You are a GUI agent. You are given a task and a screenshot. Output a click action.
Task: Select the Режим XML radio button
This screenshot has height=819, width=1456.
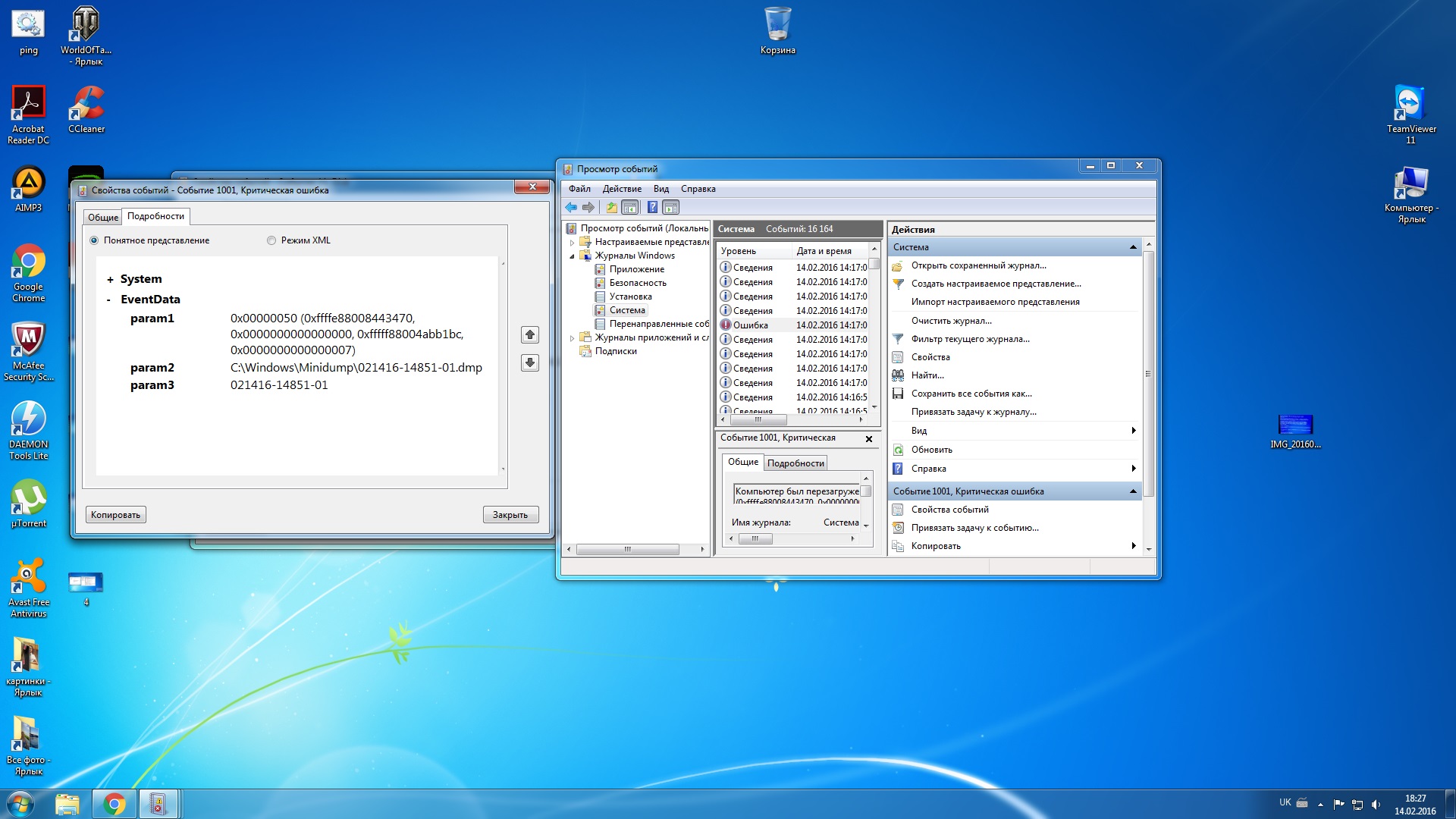(x=271, y=240)
